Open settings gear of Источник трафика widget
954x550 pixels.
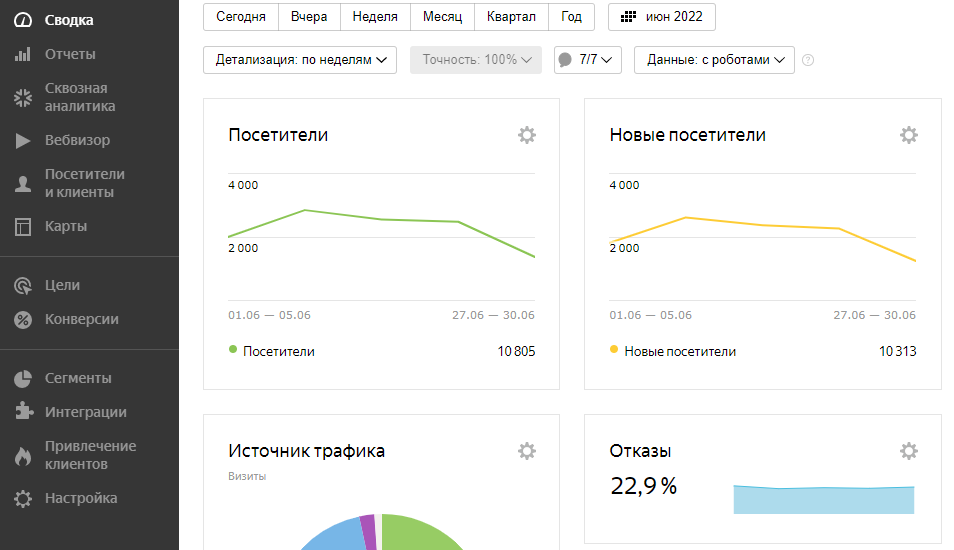point(526,451)
